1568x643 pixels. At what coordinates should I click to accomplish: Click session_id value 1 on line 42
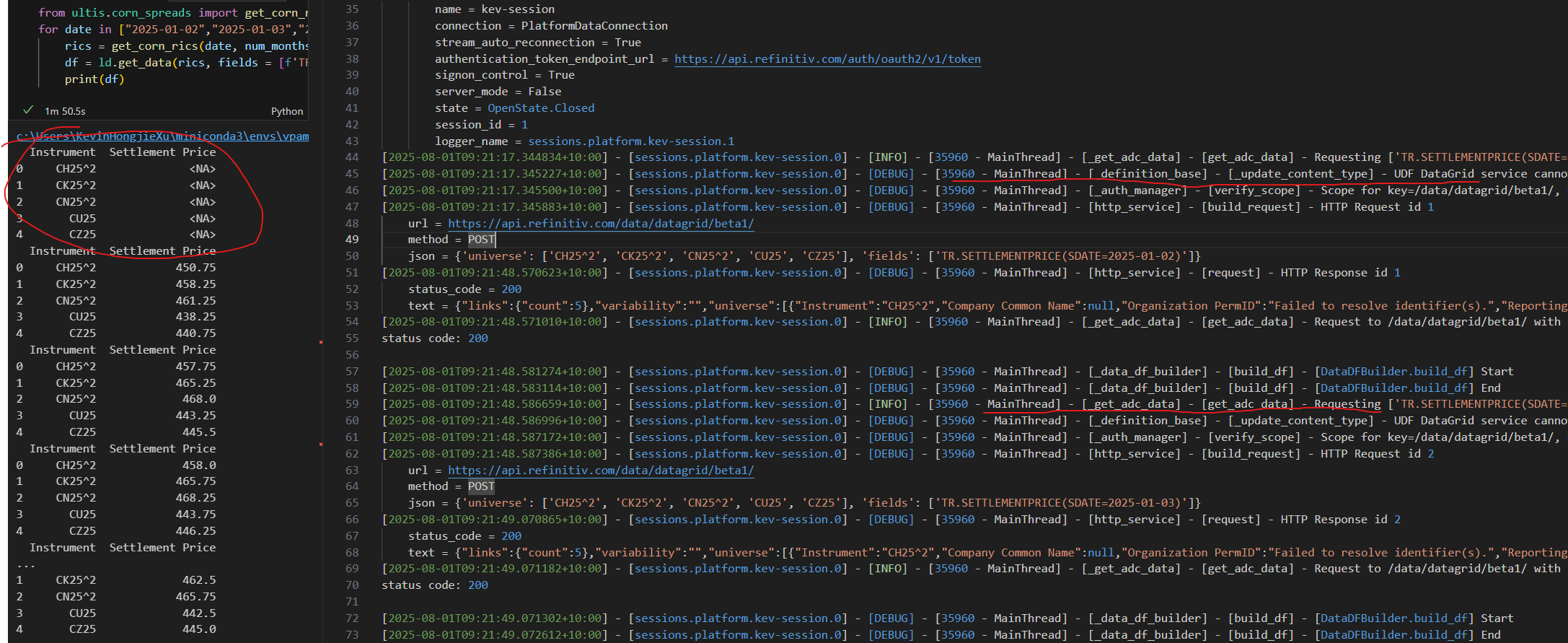click(x=524, y=125)
